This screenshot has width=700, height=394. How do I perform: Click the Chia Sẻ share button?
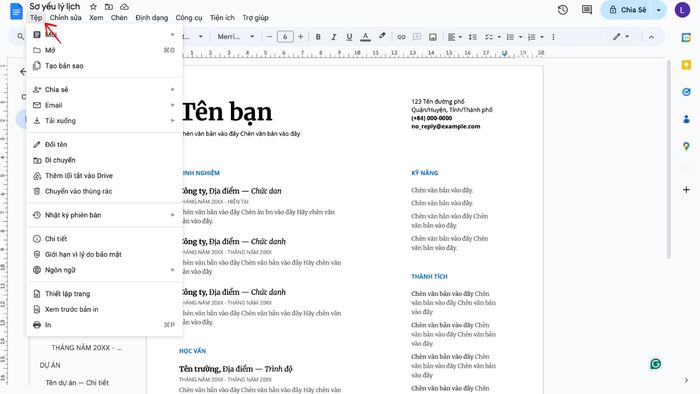point(628,10)
